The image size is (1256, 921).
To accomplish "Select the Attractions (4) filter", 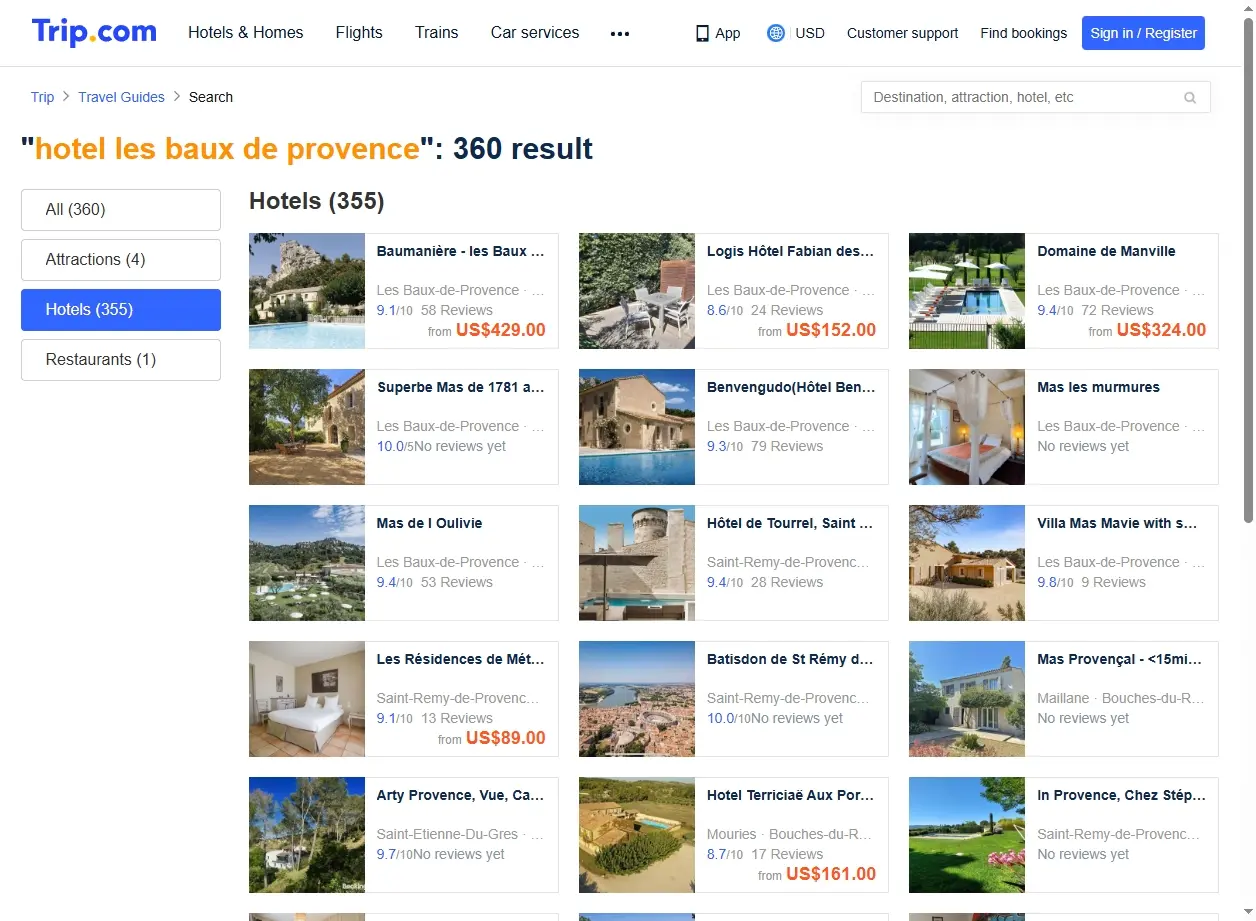I will pyautogui.click(x=121, y=260).
